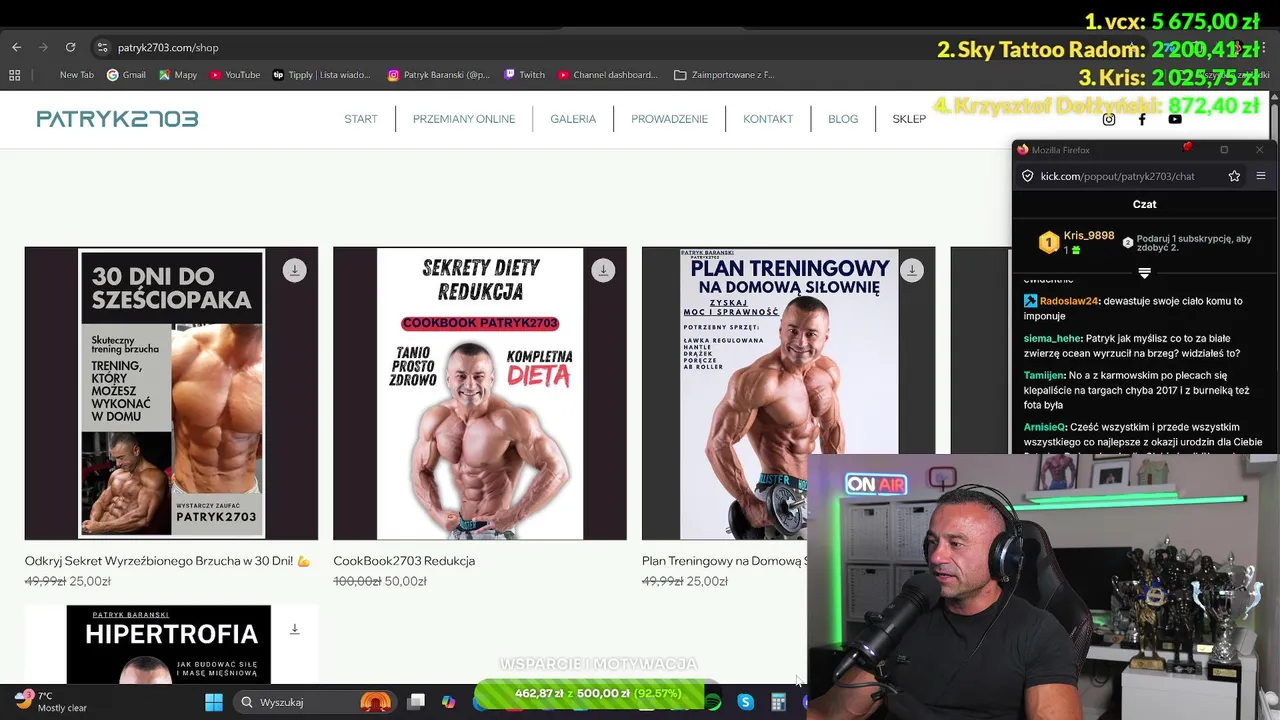Open GALERIA menu item

pyautogui.click(x=573, y=119)
